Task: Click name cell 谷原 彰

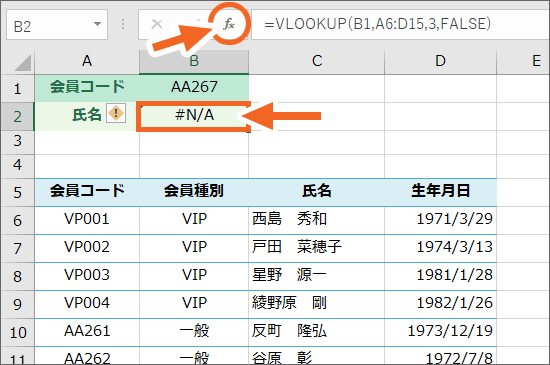Action: point(317,356)
